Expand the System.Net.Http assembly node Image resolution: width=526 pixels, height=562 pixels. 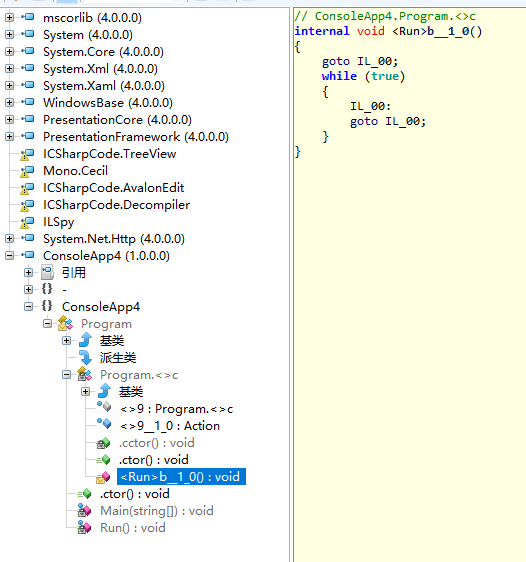point(10,238)
